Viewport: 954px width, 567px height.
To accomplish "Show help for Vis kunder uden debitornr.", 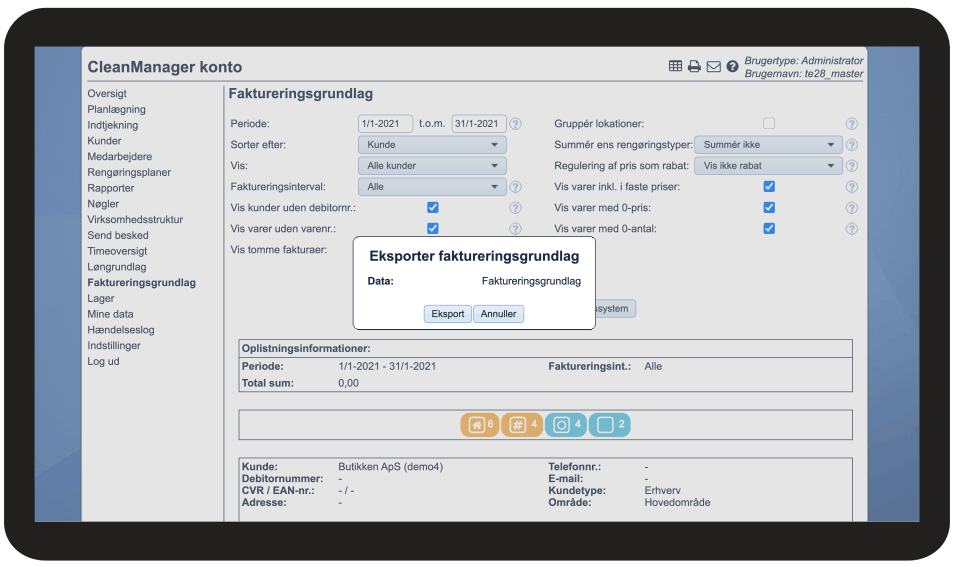I will click(x=515, y=208).
